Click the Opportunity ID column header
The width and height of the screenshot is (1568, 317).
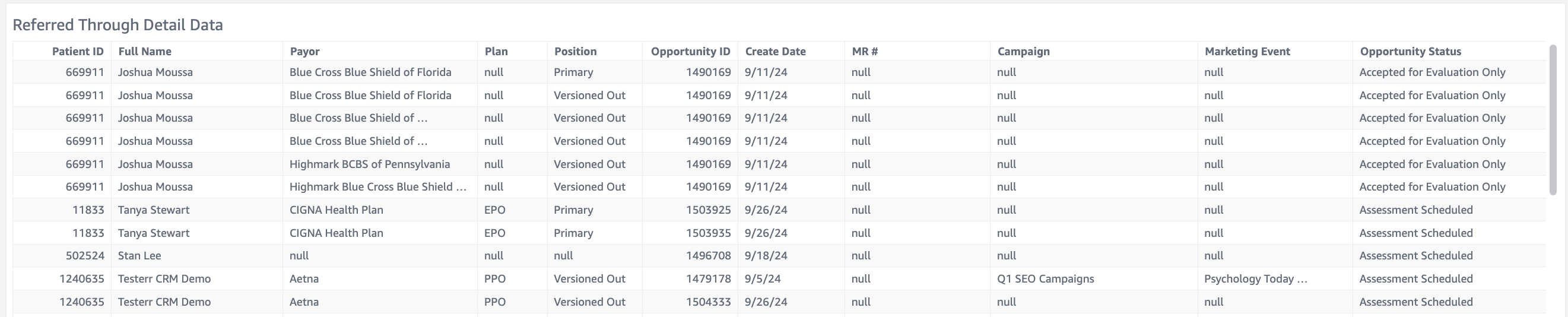[x=690, y=52]
